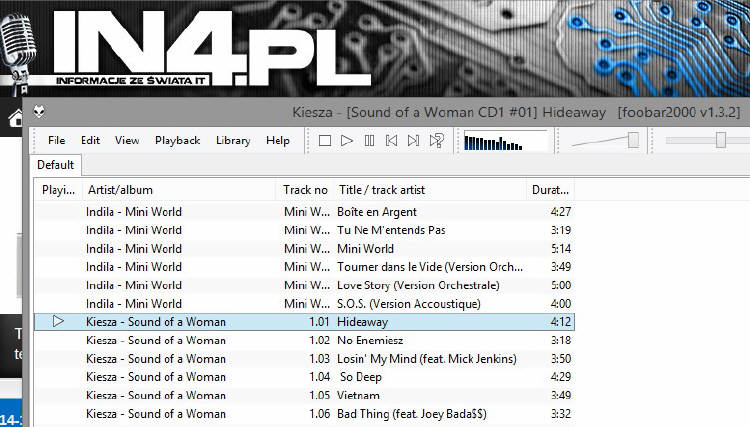Jump to the previous track
750x427 pixels.
(x=391, y=141)
